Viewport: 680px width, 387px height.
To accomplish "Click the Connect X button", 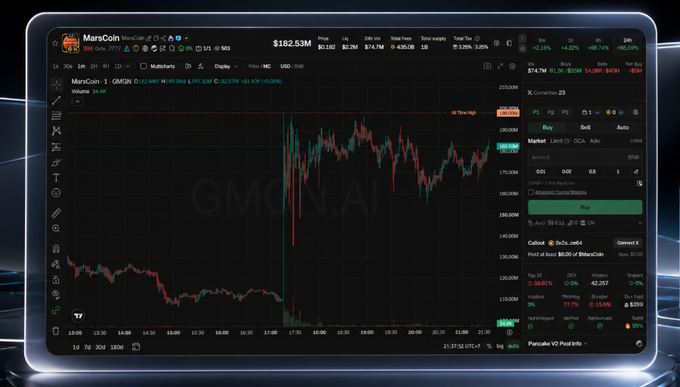I will [628, 243].
